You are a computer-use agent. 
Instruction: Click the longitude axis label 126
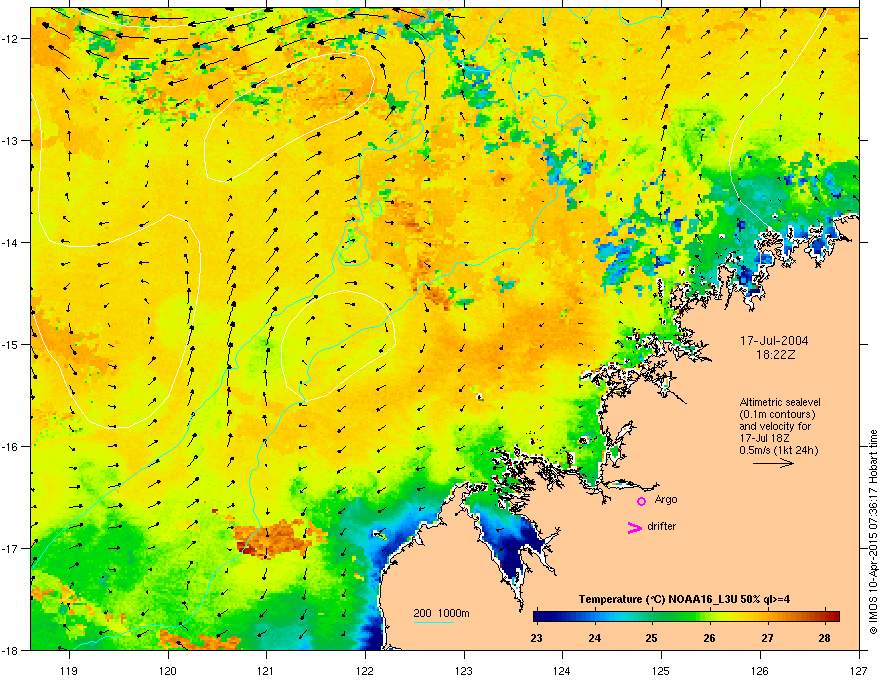point(760,670)
